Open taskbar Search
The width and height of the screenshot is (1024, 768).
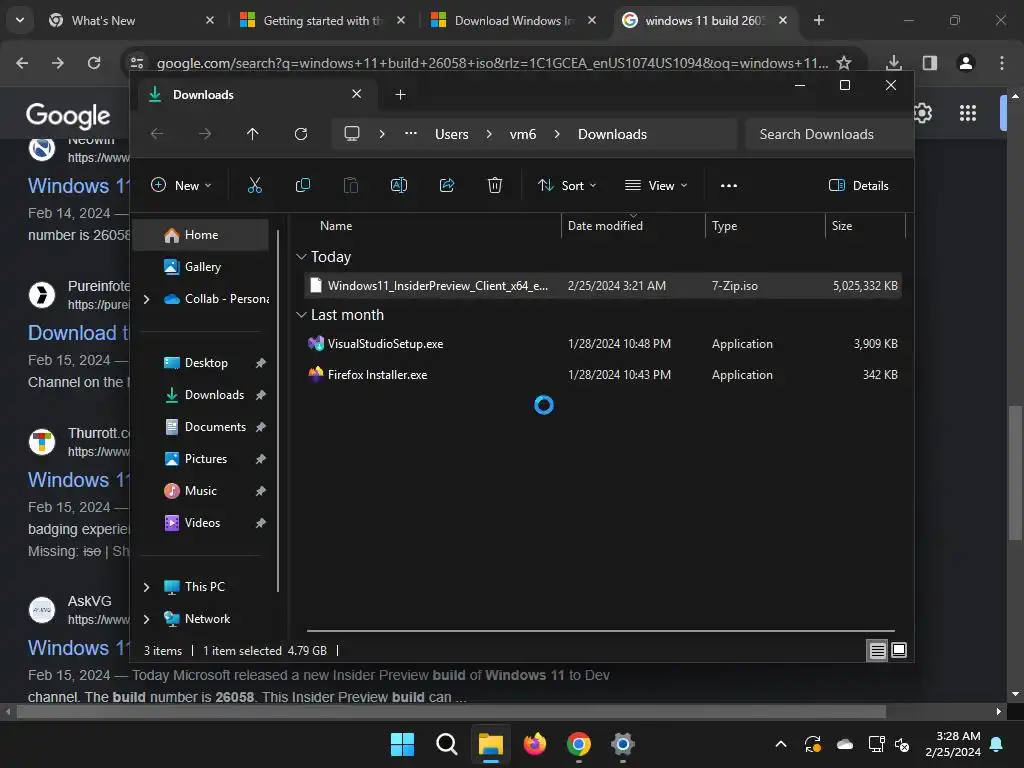(447, 744)
